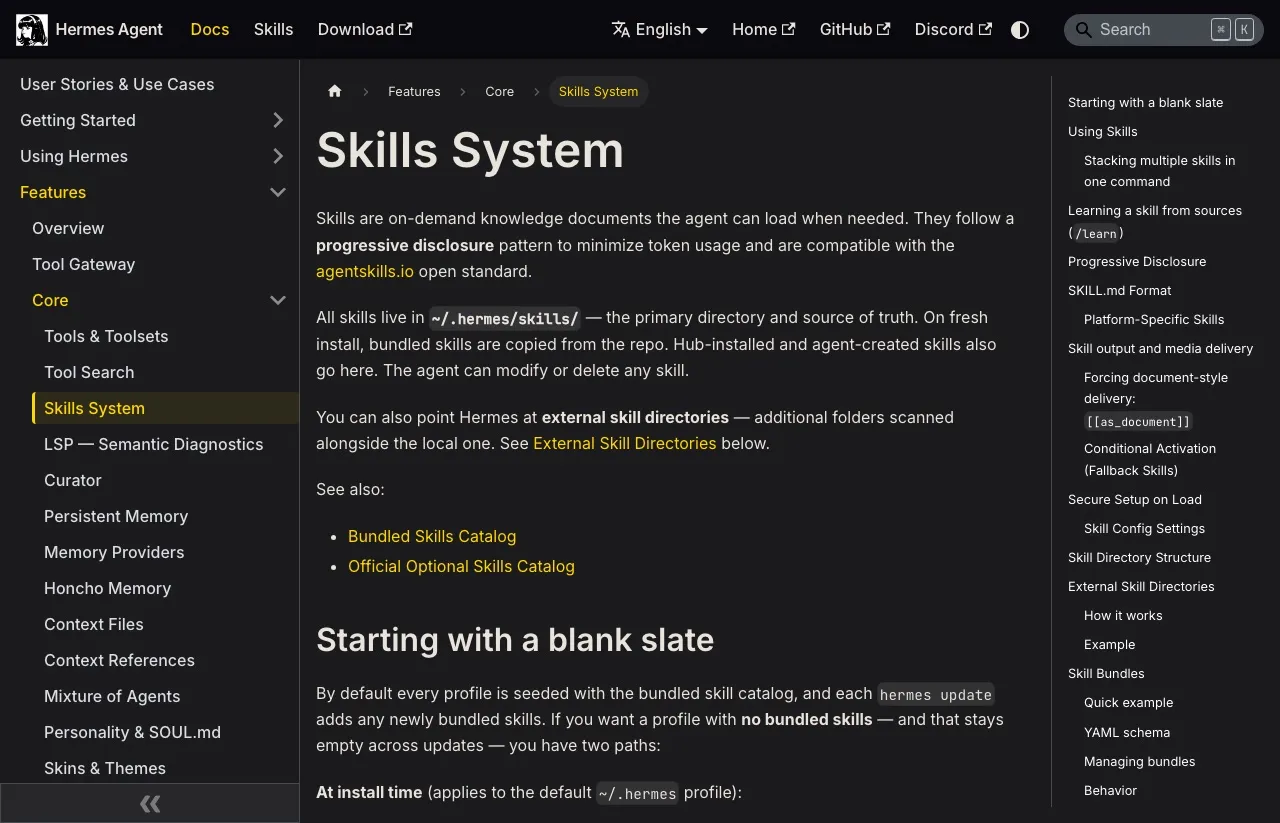Open the Skills tab in navbar
The height and width of the screenshot is (823, 1280).
point(273,30)
